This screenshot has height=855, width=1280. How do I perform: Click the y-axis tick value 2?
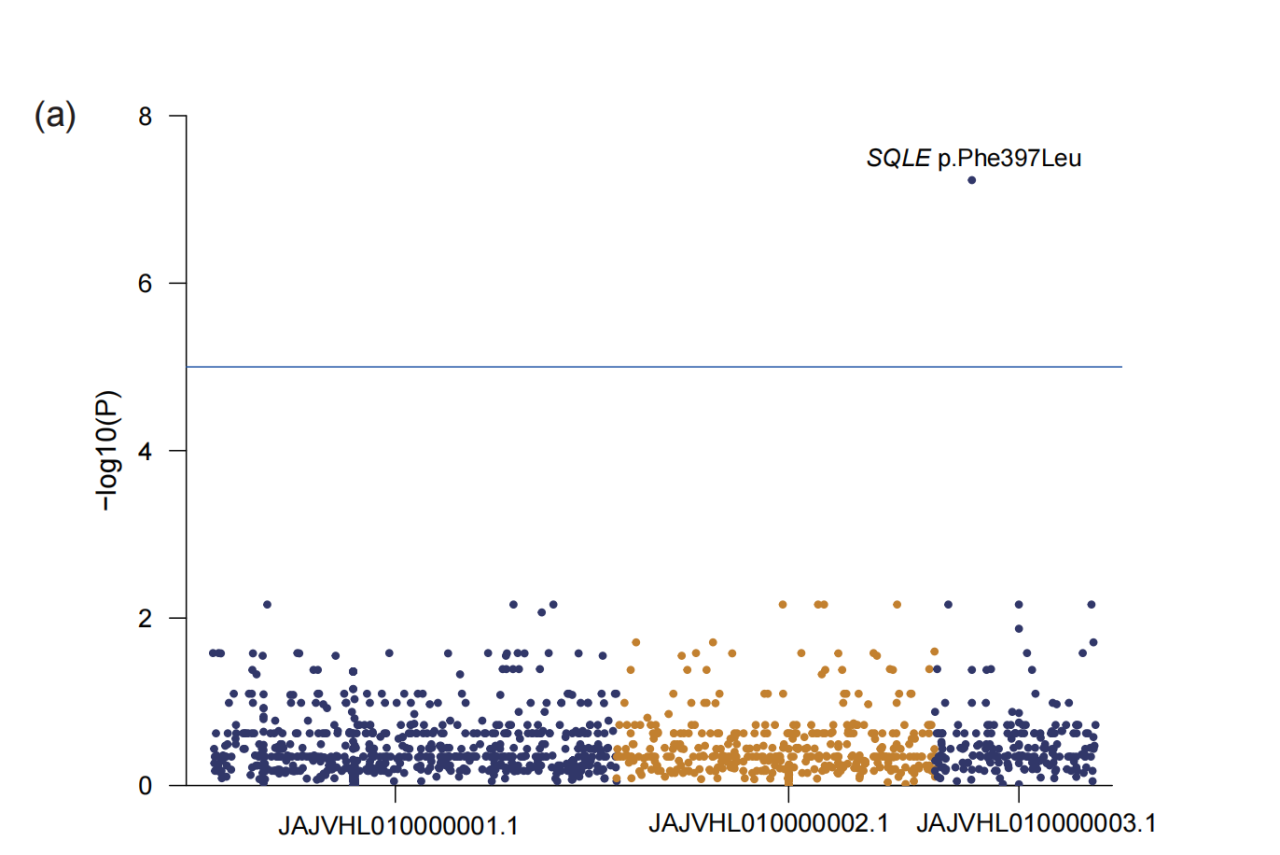[x=147, y=618]
